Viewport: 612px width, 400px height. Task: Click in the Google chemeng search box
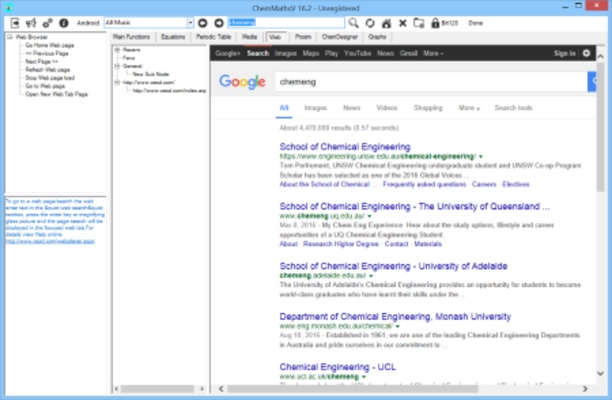point(431,82)
